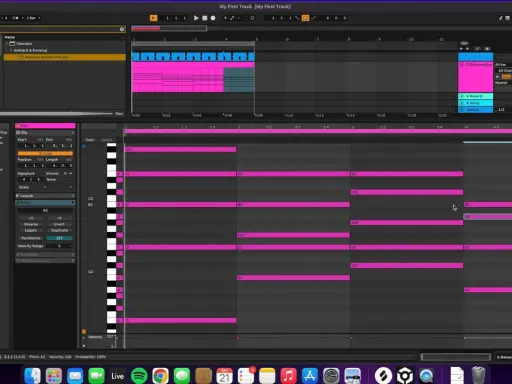Open the Finder icon in the Dock
Viewport: 512px width, 384px height.
tap(32, 376)
